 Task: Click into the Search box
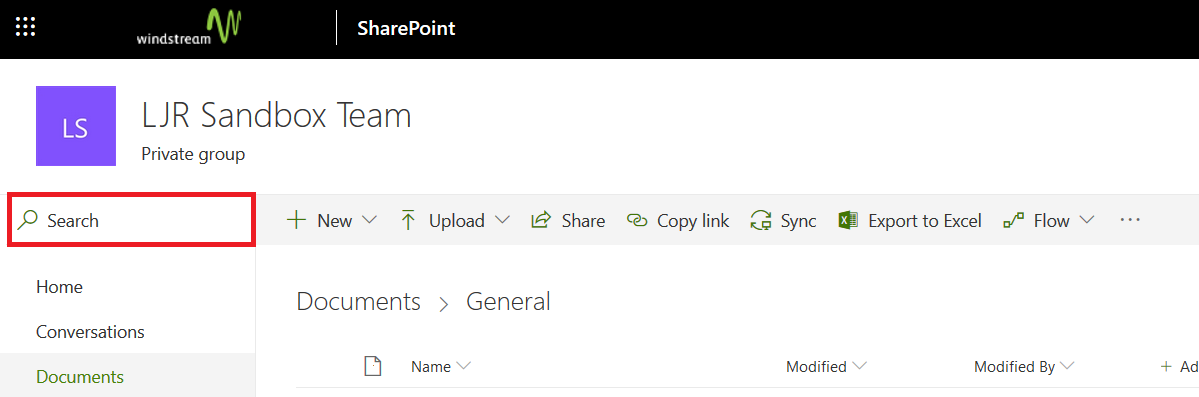(x=131, y=221)
